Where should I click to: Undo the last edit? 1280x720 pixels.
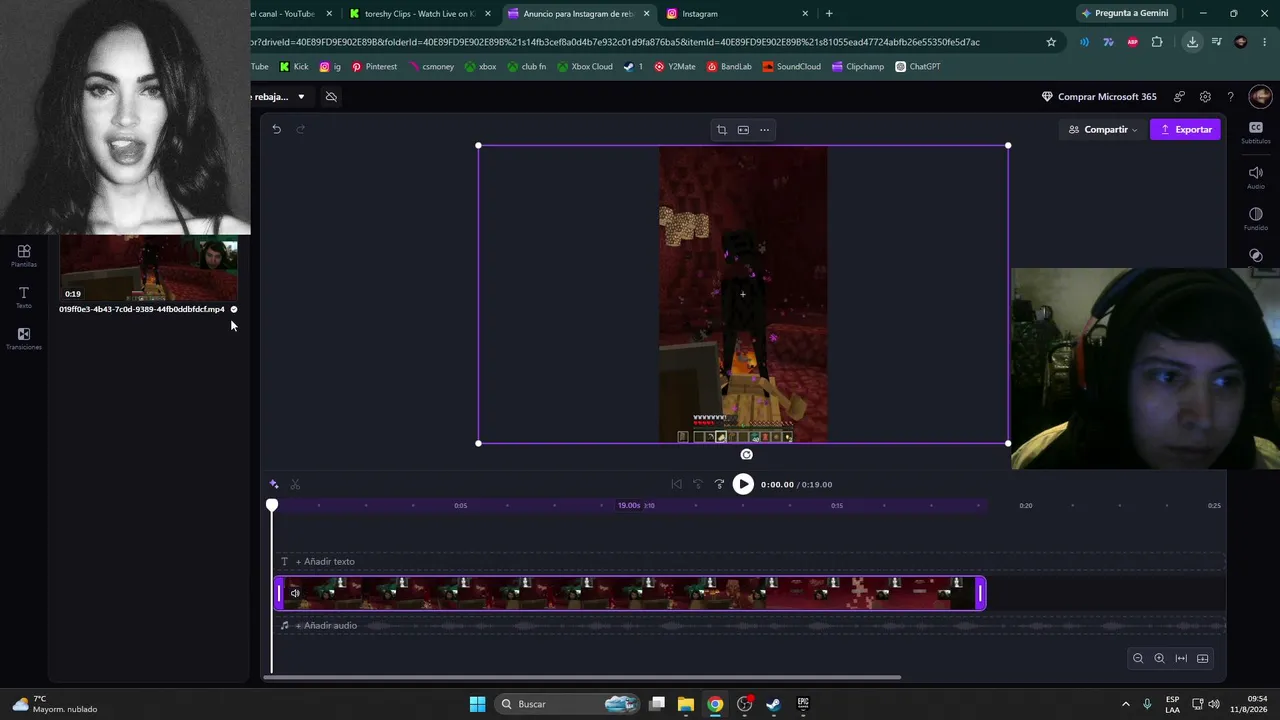(x=277, y=129)
